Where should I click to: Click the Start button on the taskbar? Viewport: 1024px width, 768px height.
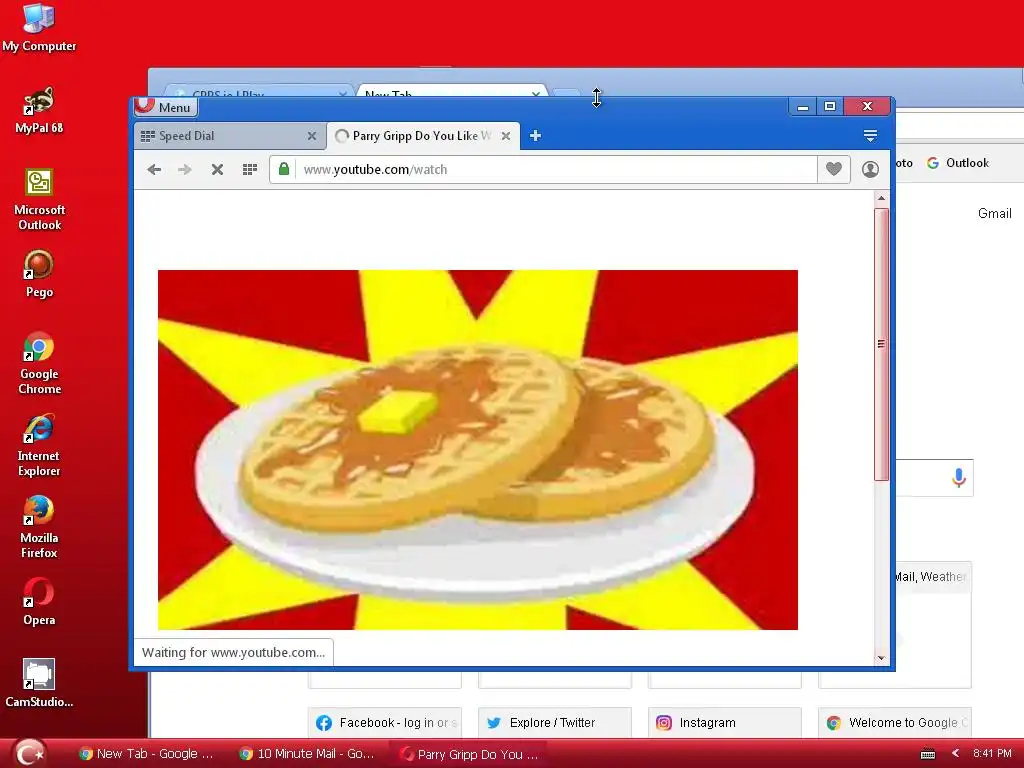[x=29, y=753]
